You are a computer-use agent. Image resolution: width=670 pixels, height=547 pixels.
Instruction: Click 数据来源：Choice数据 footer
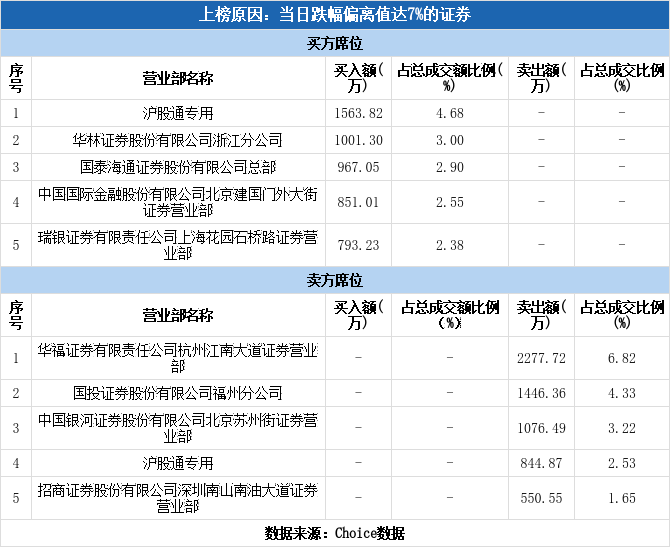tap(335, 533)
